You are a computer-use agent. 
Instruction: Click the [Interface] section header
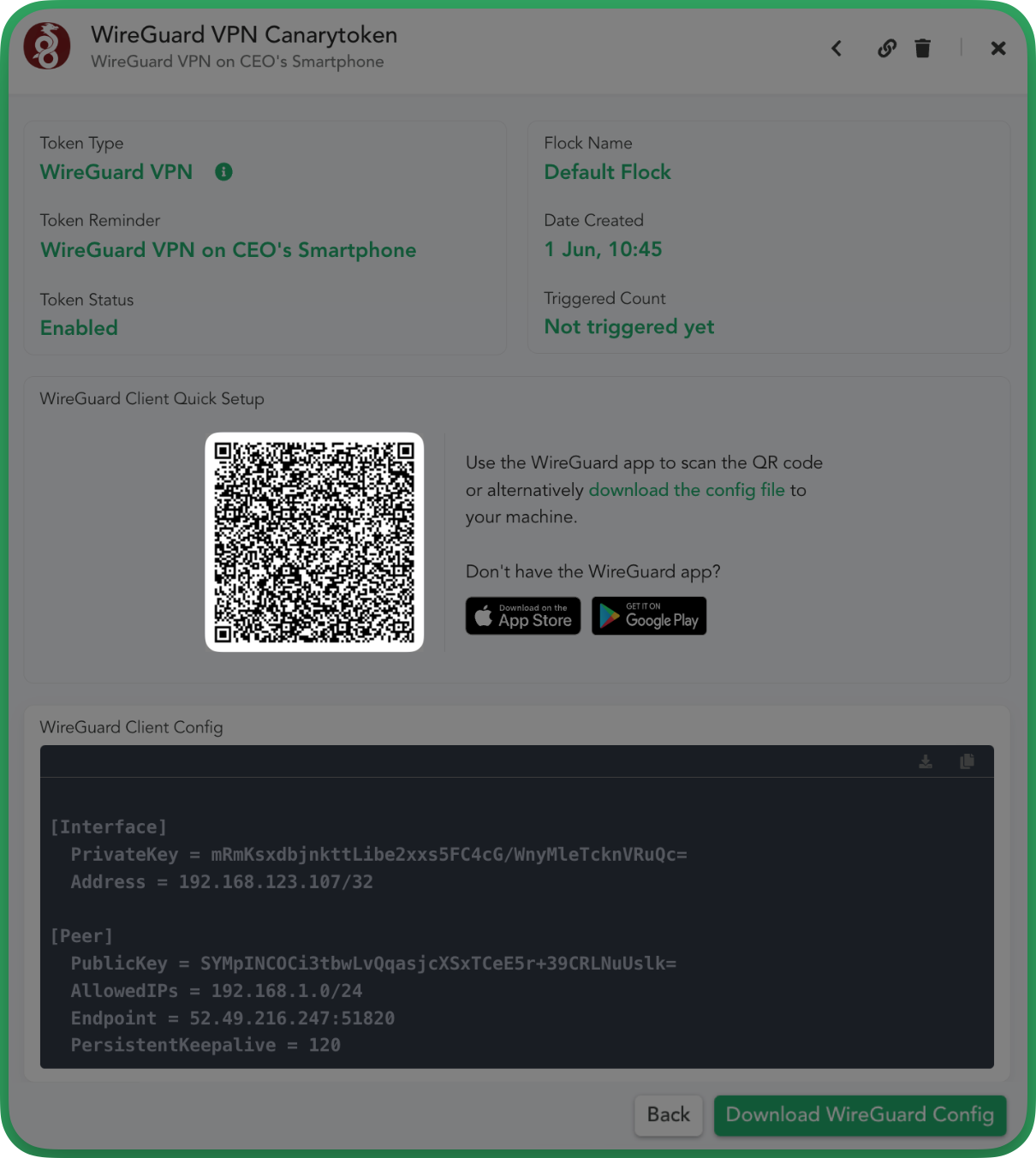[109, 827]
